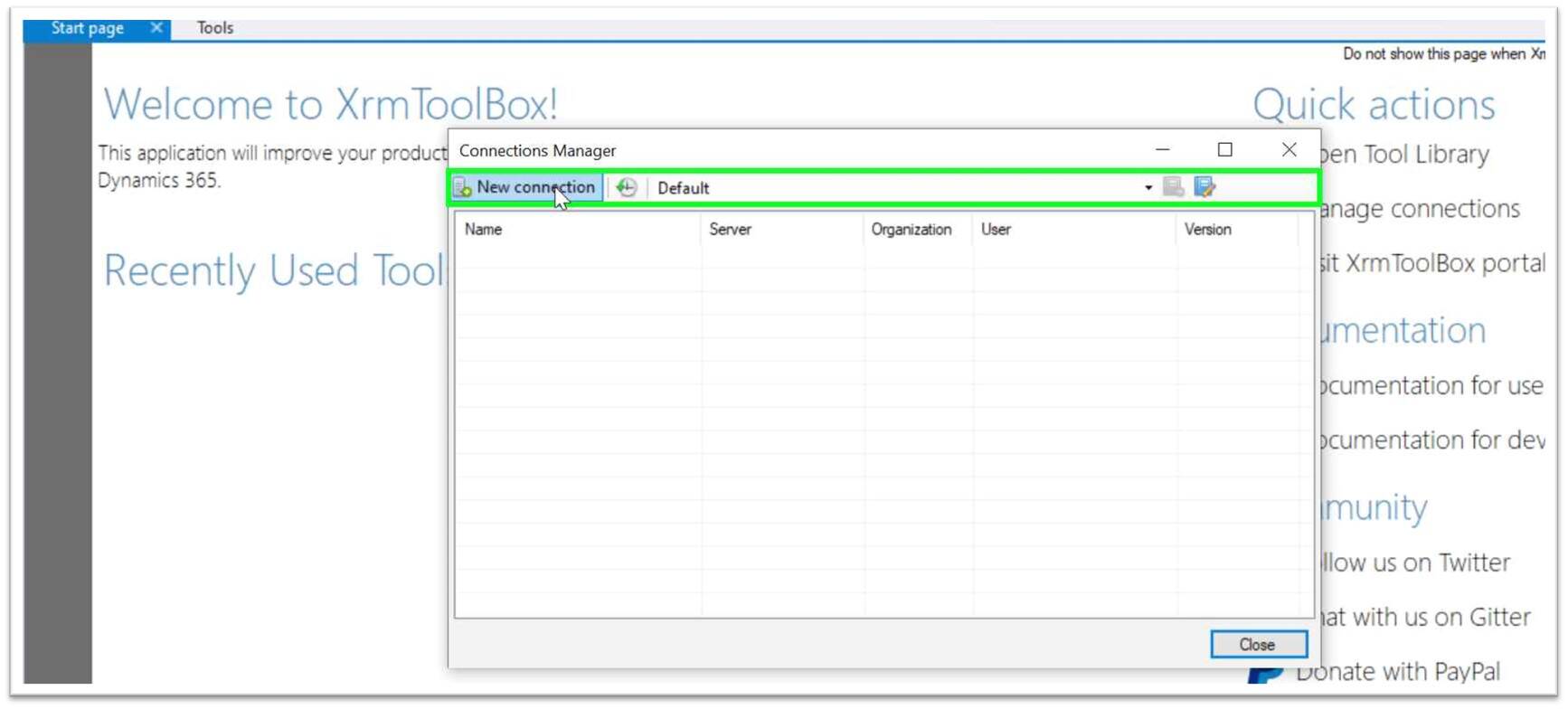Viewport: 1568px width, 709px height.
Task: Switch to the Start page tab
Action: (87, 28)
